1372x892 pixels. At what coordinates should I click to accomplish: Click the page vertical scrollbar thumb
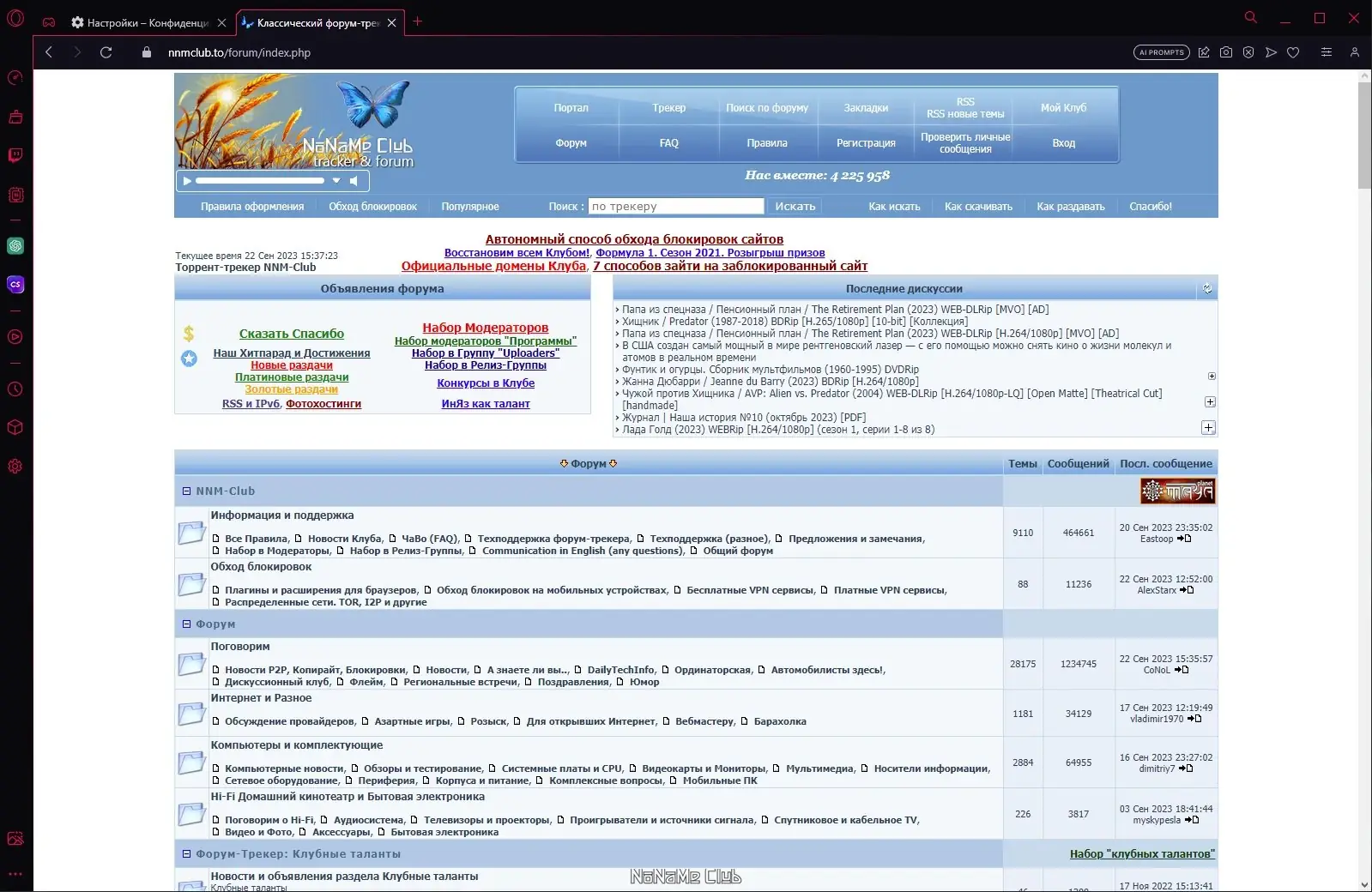[1364, 136]
